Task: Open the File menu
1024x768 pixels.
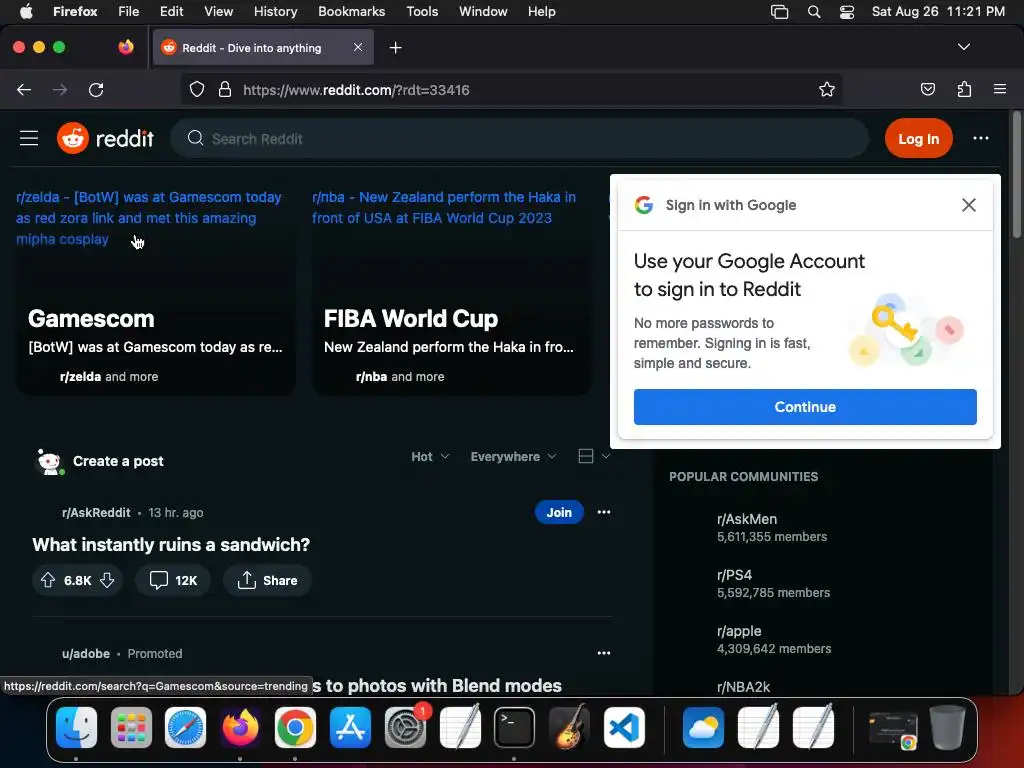Action: [129, 12]
